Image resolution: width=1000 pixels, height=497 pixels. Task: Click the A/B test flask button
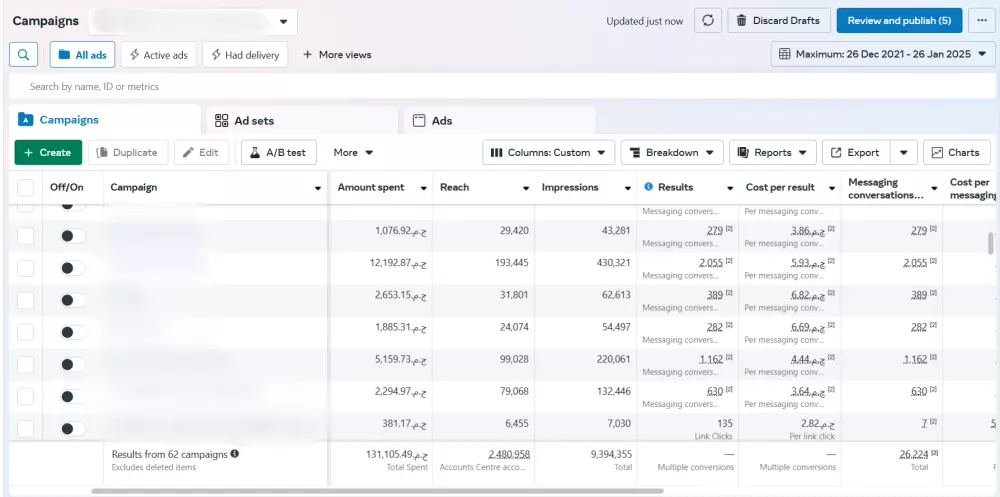click(x=278, y=153)
